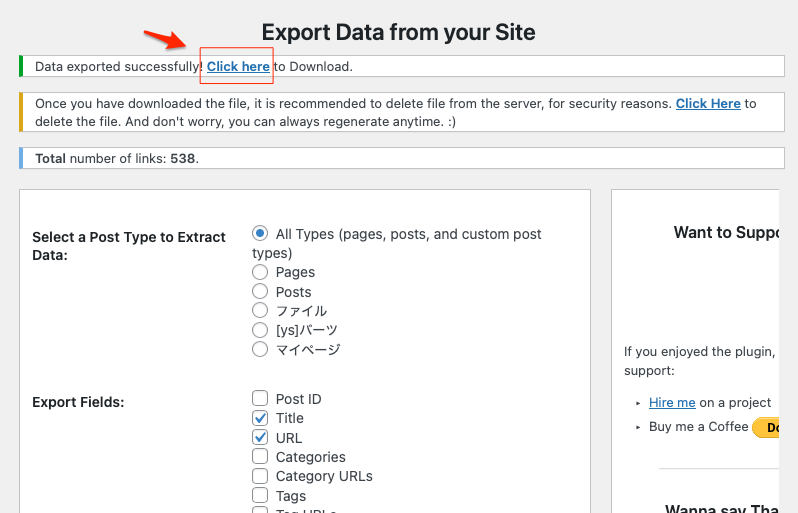The height and width of the screenshot is (513, 798).
Task: Choose the 'マイページ' radio option
Action: click(260, 349)
